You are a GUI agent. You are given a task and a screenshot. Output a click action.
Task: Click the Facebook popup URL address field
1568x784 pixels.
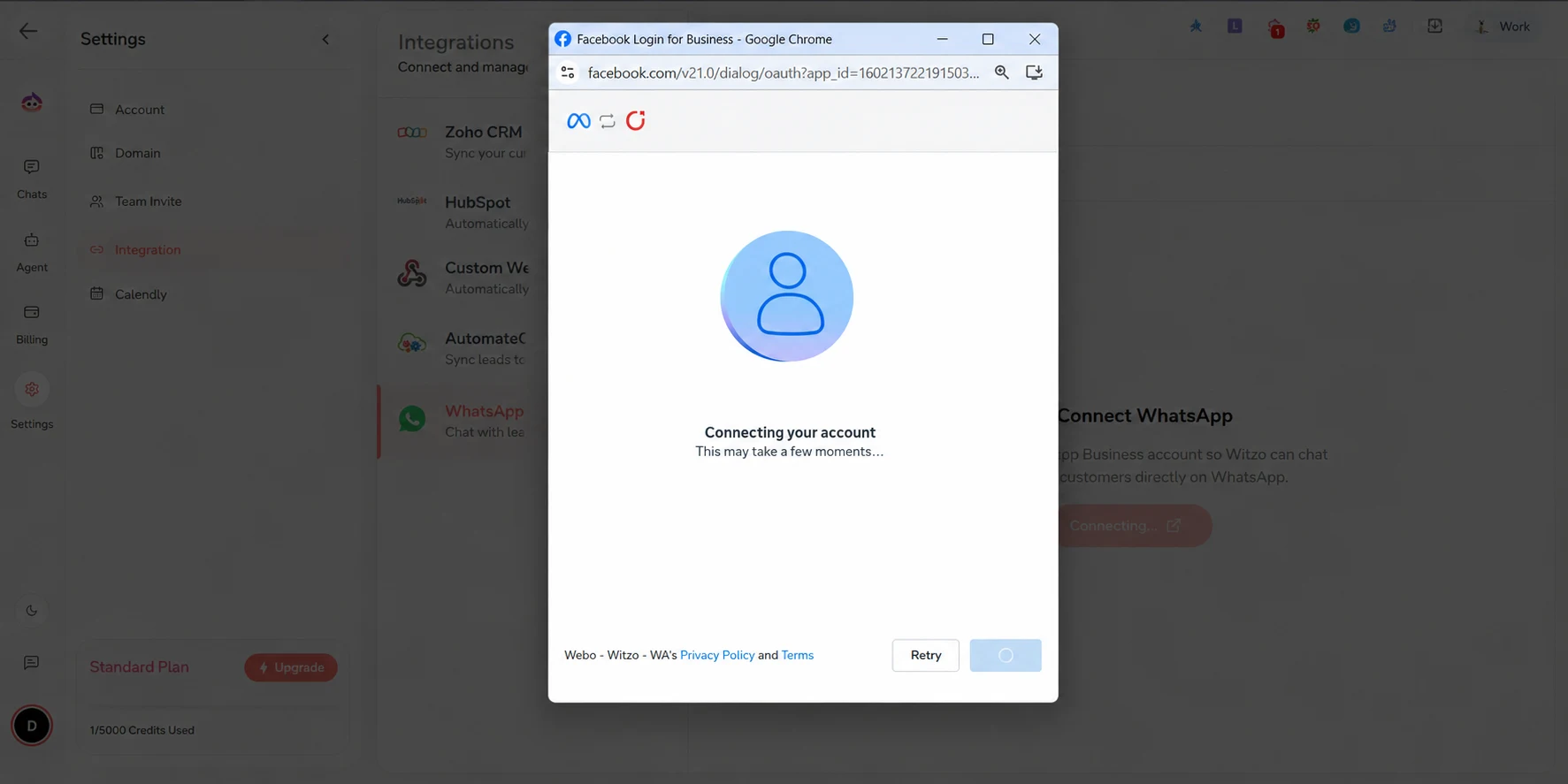784,72
